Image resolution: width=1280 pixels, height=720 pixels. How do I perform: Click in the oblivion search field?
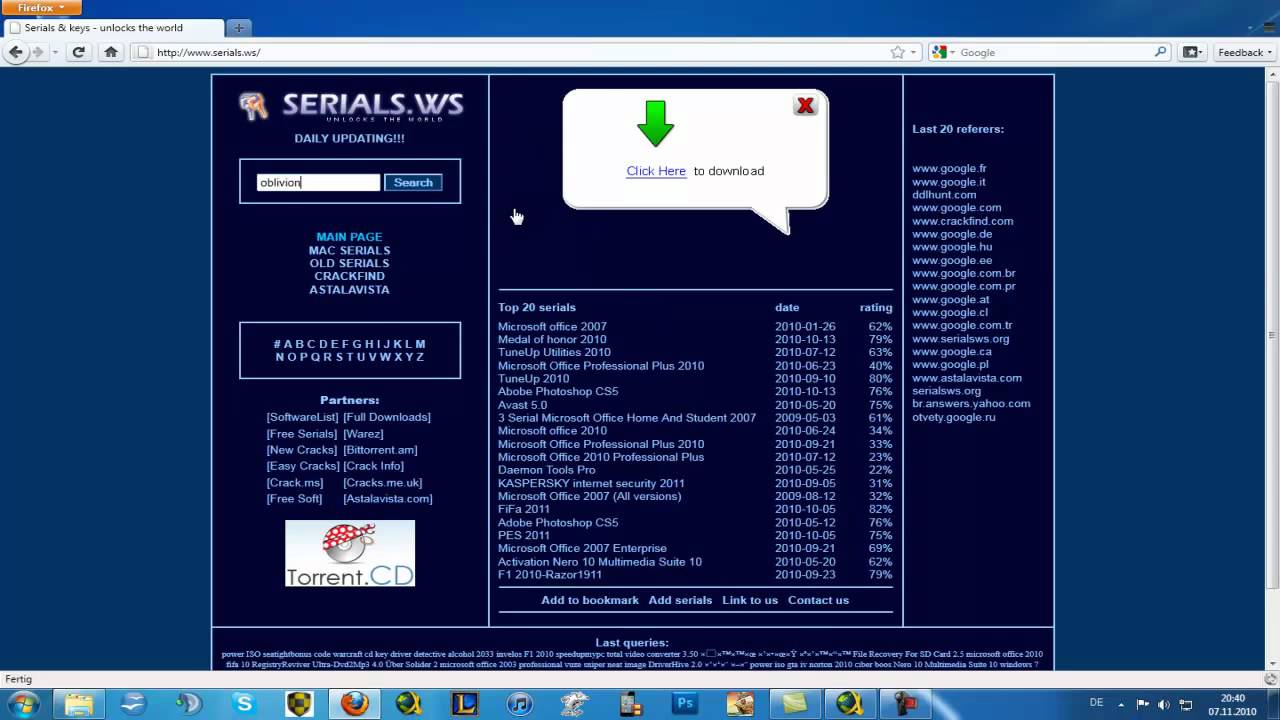(318, 183)
